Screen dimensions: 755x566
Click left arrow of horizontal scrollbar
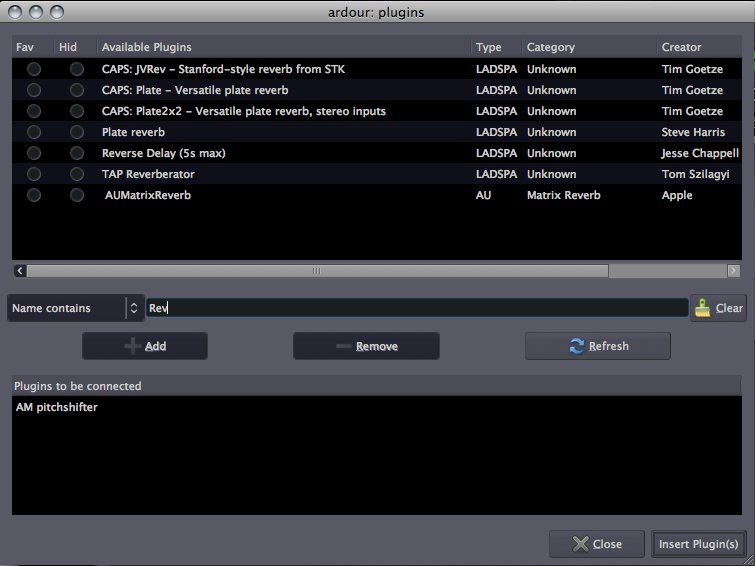click(19, 271)
